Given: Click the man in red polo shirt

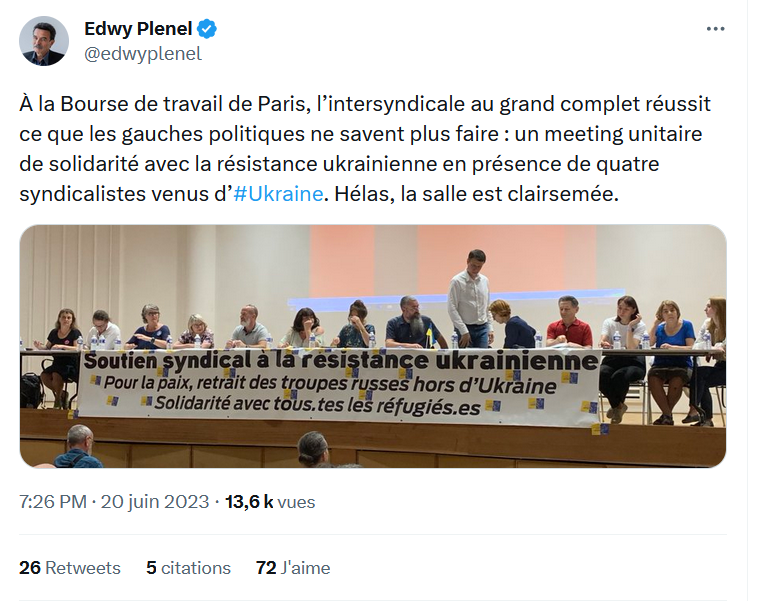Looking at the screenshot, I should click(570, 322).
